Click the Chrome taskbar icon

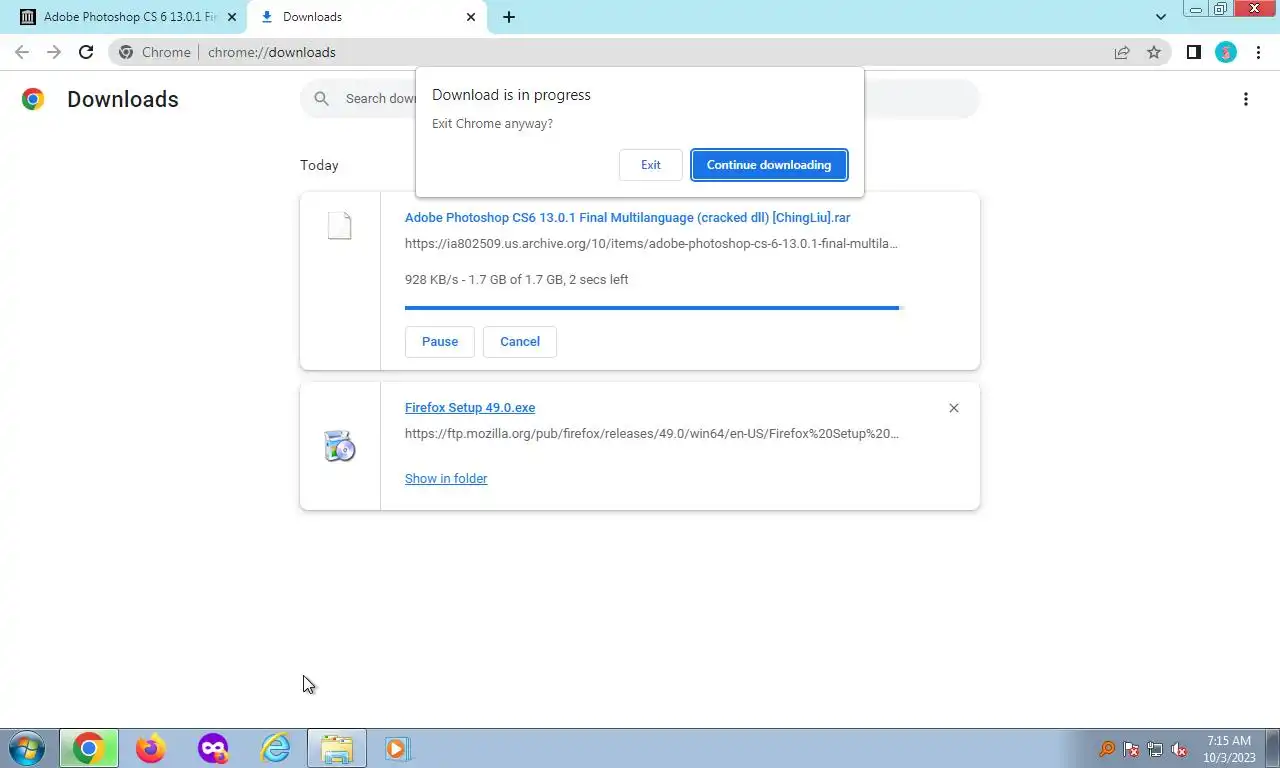tap(88, 748)
